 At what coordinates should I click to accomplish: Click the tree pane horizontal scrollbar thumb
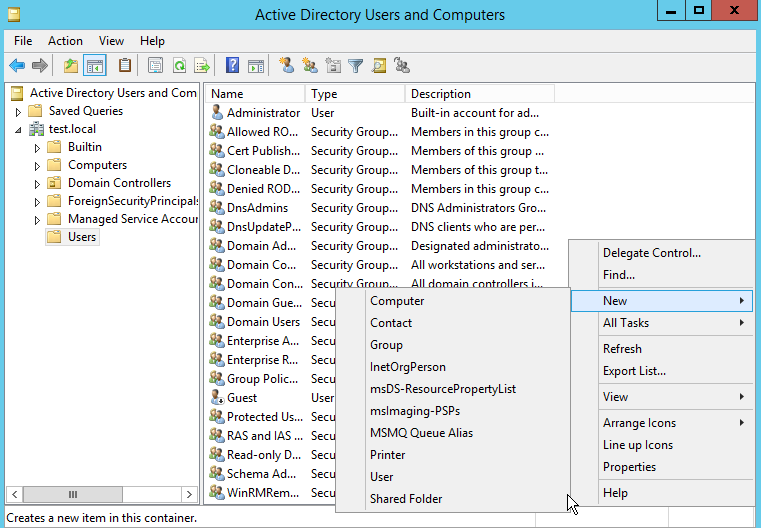tap(73, 495)
